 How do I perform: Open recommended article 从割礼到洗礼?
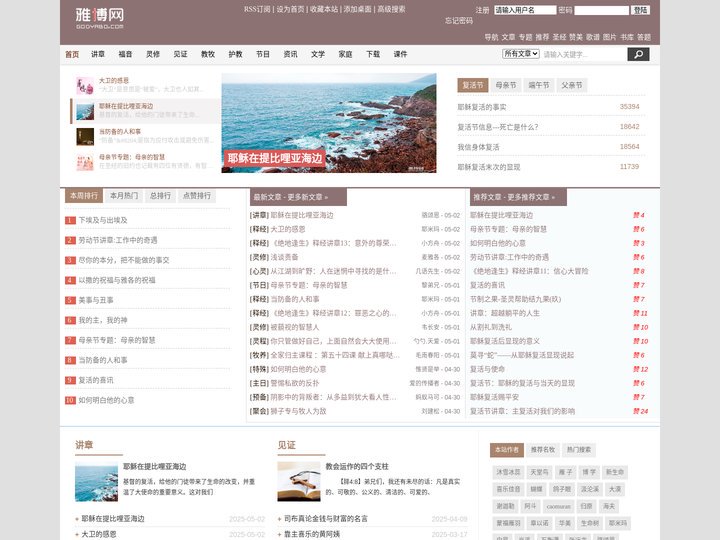pos(491,327)
